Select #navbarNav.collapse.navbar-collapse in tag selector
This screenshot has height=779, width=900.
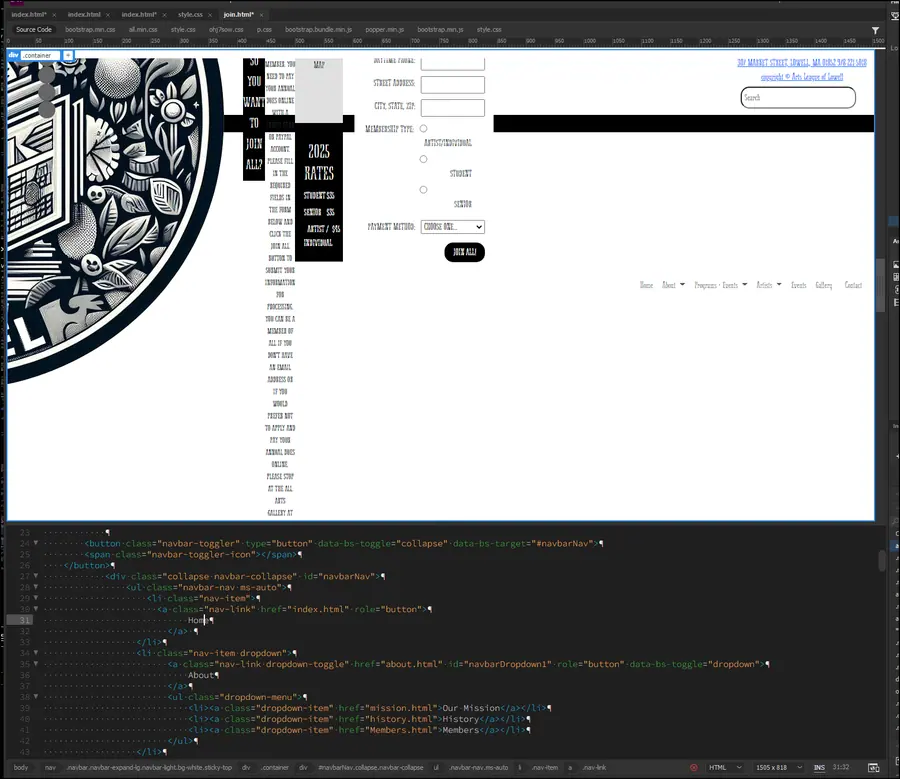tap(370, 768)
